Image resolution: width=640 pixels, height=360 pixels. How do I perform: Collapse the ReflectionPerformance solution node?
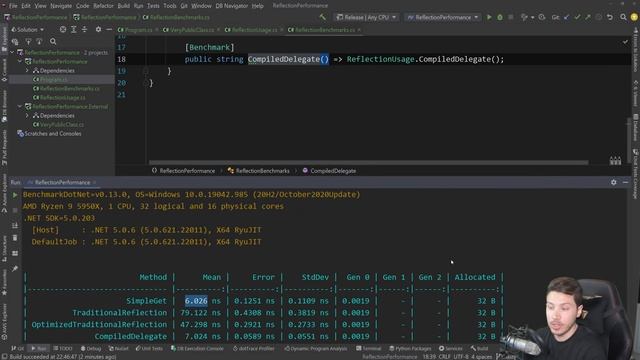click(12, 53)
